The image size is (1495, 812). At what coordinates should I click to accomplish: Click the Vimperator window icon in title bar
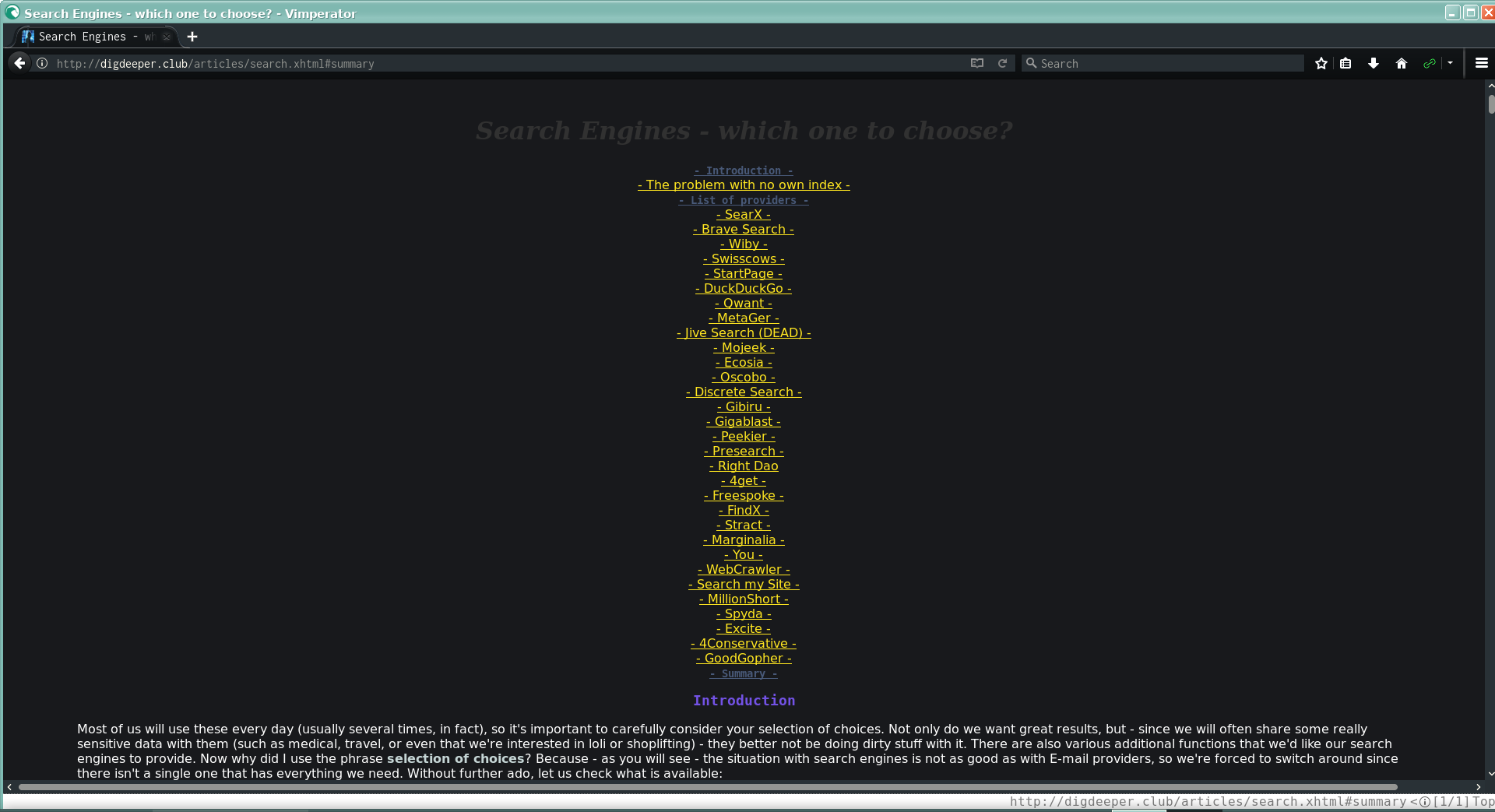(x=12, y=12)
